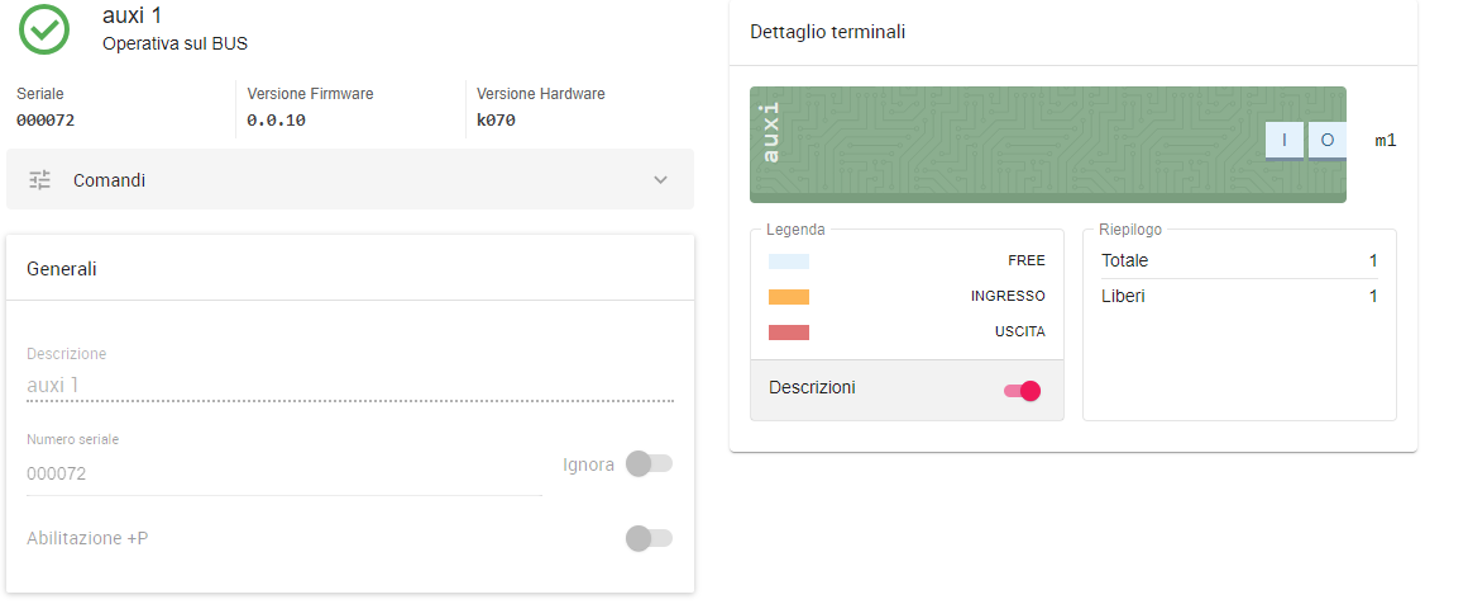Click the USCITA red legend swatch

pyautogui.click(x=789, y=332)
